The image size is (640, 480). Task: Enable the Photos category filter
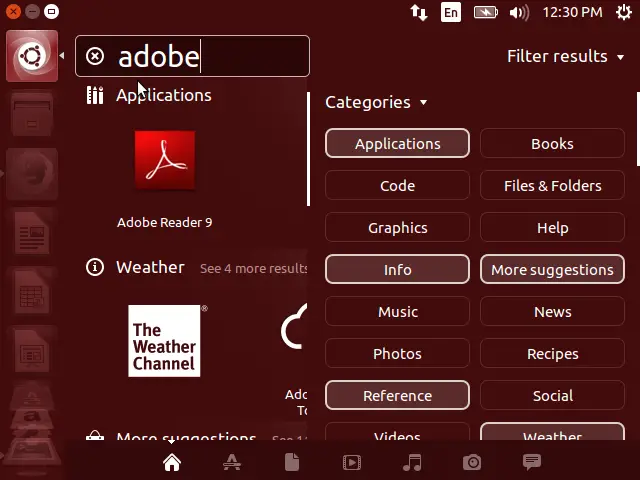[398, 353]
